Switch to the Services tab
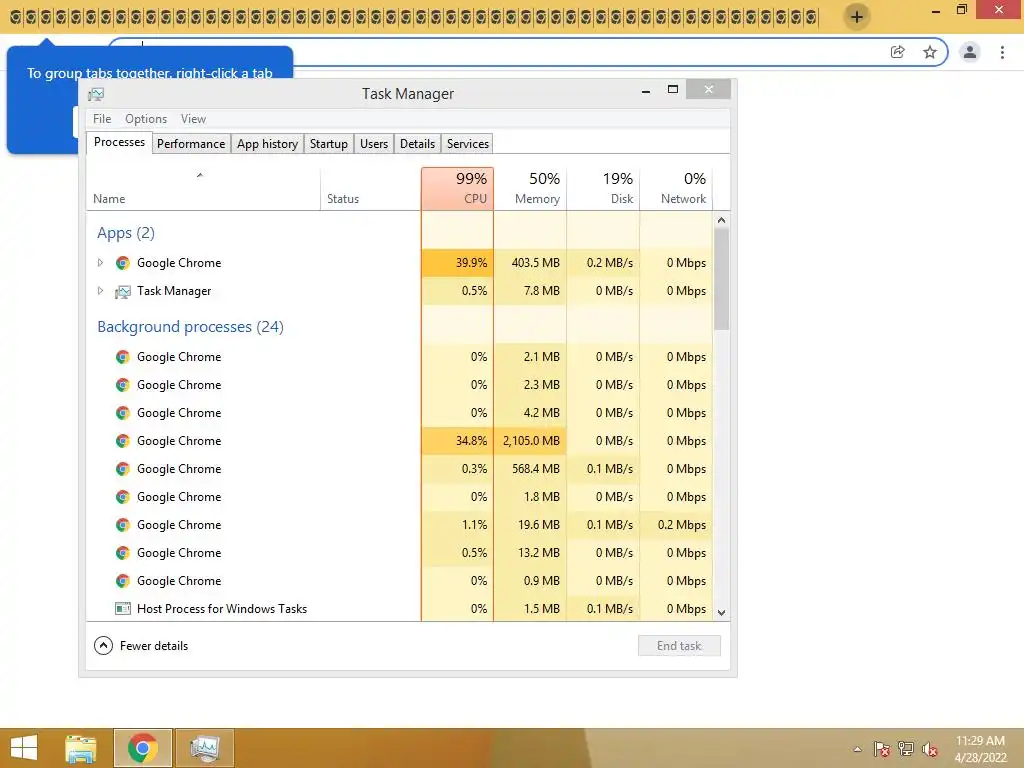Viewport: 1024px width, 768px height. [x=468, y=144]
